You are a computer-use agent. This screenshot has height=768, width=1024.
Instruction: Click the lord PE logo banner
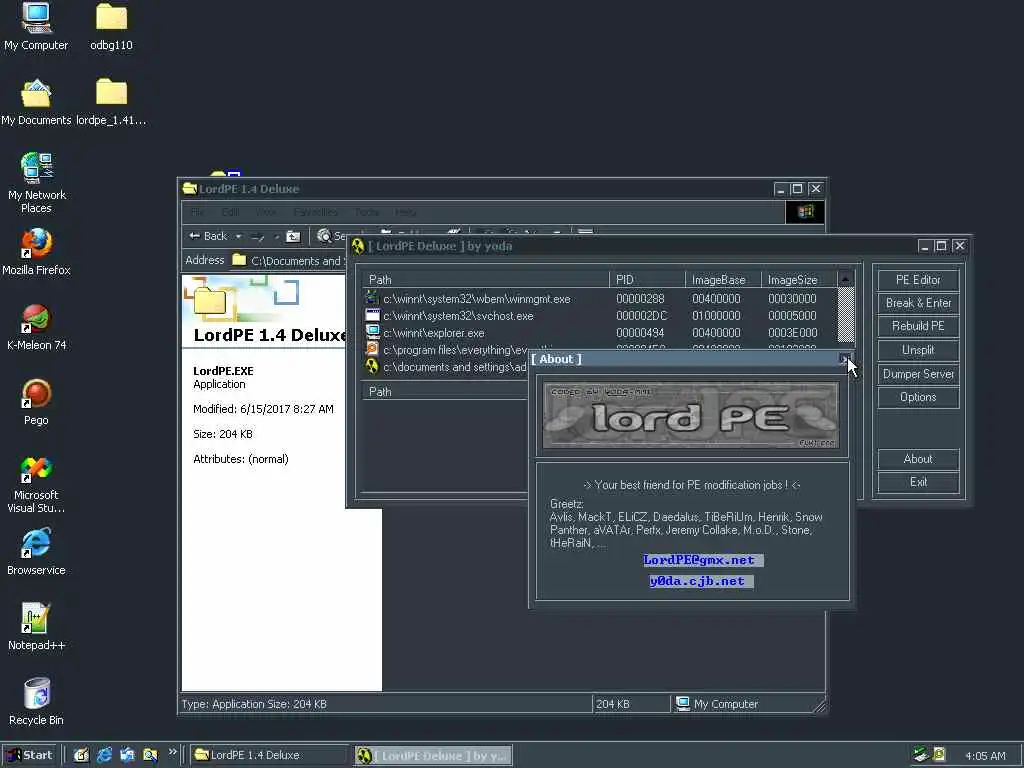point(691,415)
